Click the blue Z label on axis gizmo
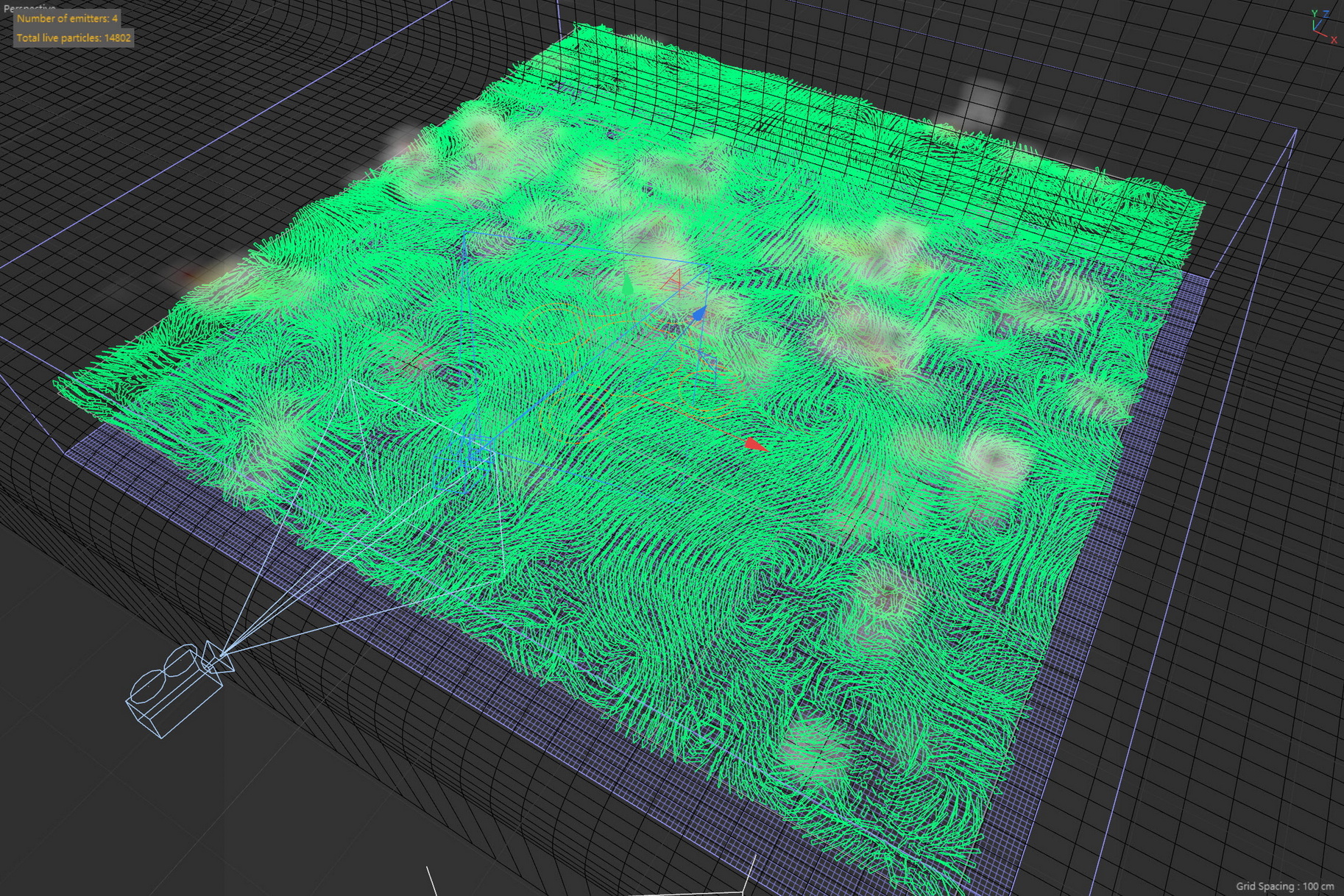Viewport: 1344px width, 896px height. pyautogui.click(x=1326, y=15)
